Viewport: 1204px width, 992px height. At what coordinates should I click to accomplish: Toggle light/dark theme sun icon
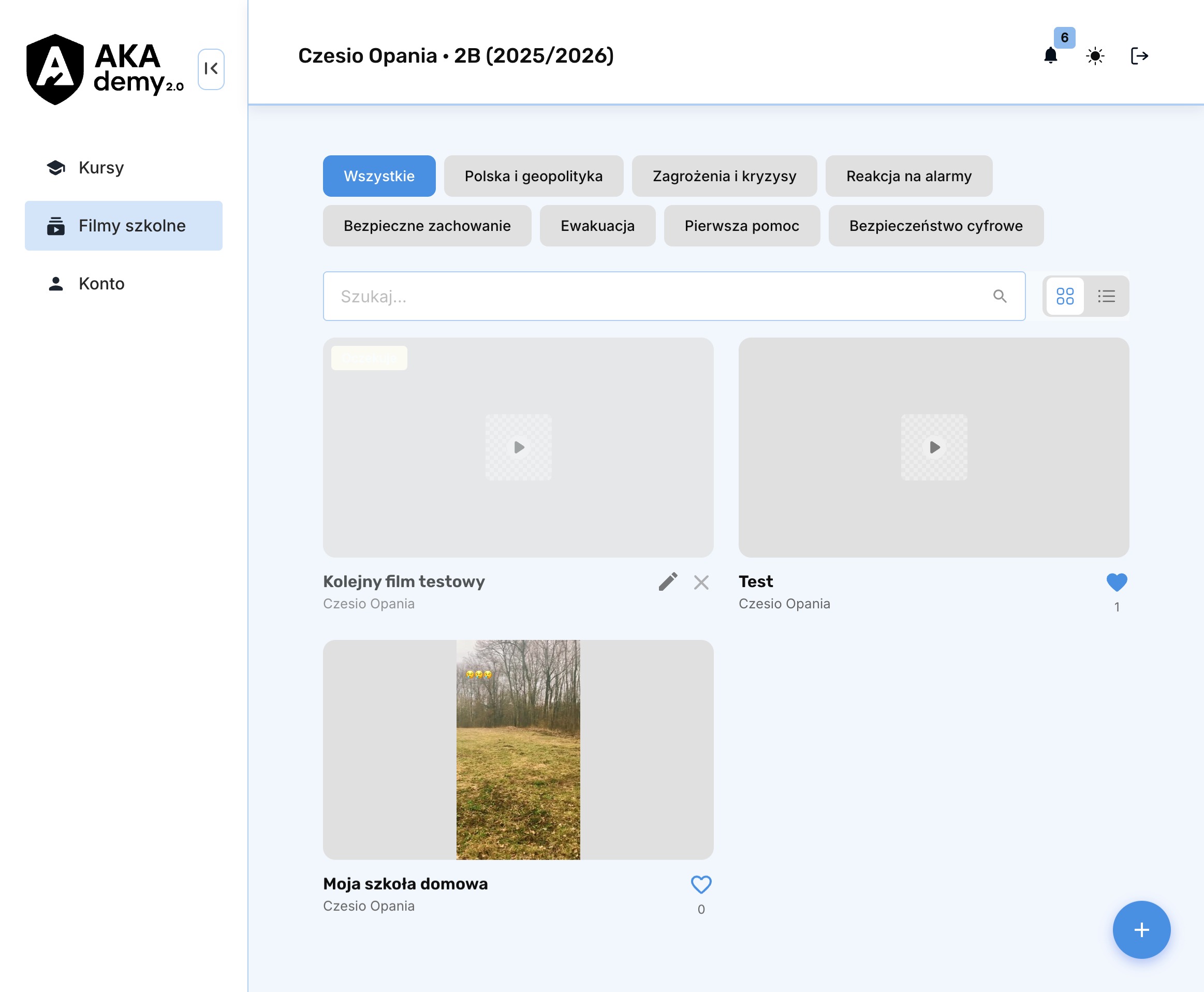1094,56
